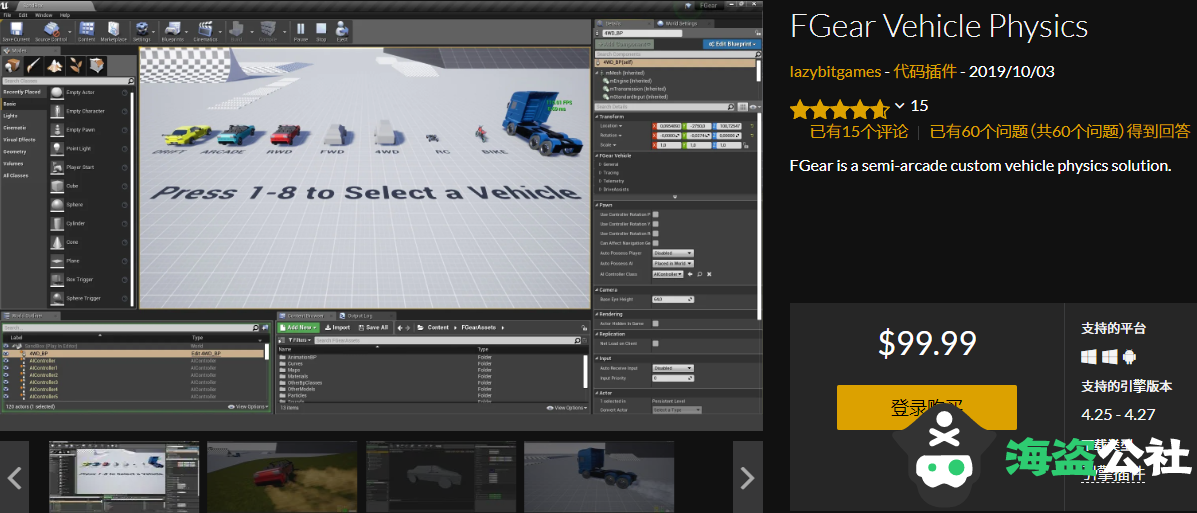The image size is (1197, 513).
Task: Click the Content folder breadcrumb
Action: [x=438, y=327]
